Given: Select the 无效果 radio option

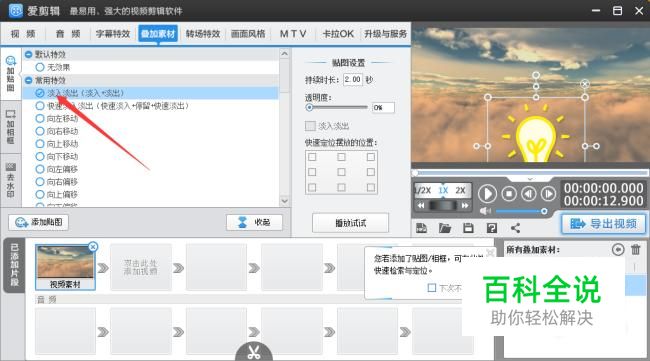Looking at the screenshot, I should pyautogui.click(x=40, y=67).
